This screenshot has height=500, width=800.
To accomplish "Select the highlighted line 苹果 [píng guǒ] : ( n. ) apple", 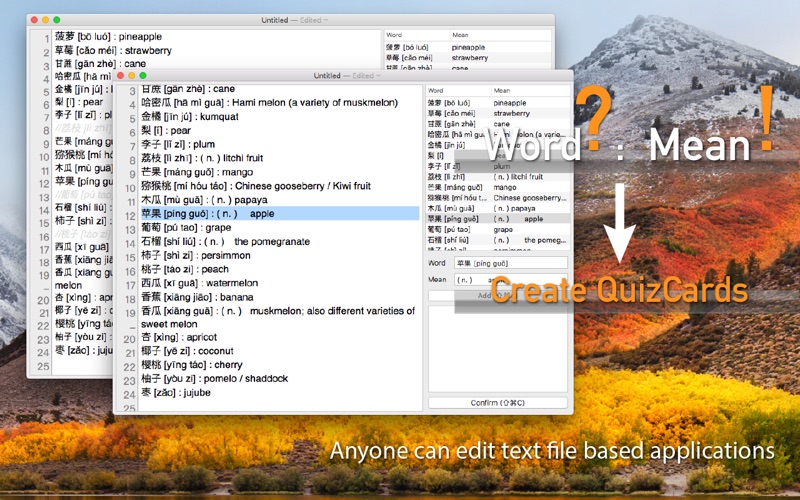I will (x=280, y=213).
